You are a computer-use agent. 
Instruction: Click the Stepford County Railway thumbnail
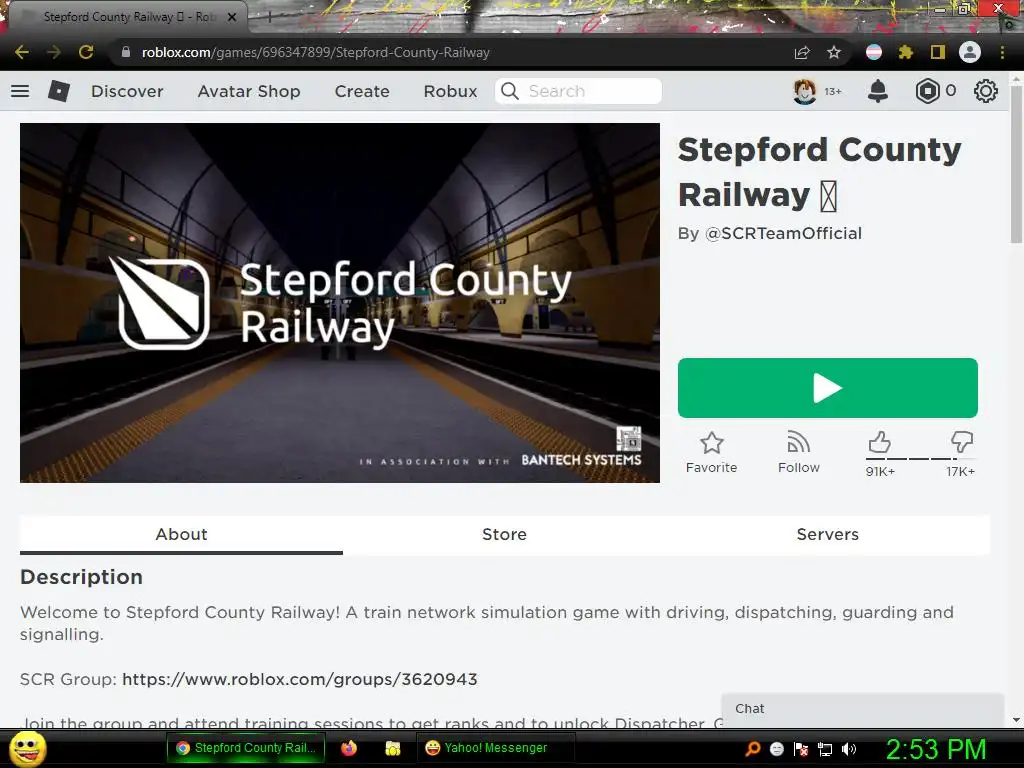pos(340,302)
